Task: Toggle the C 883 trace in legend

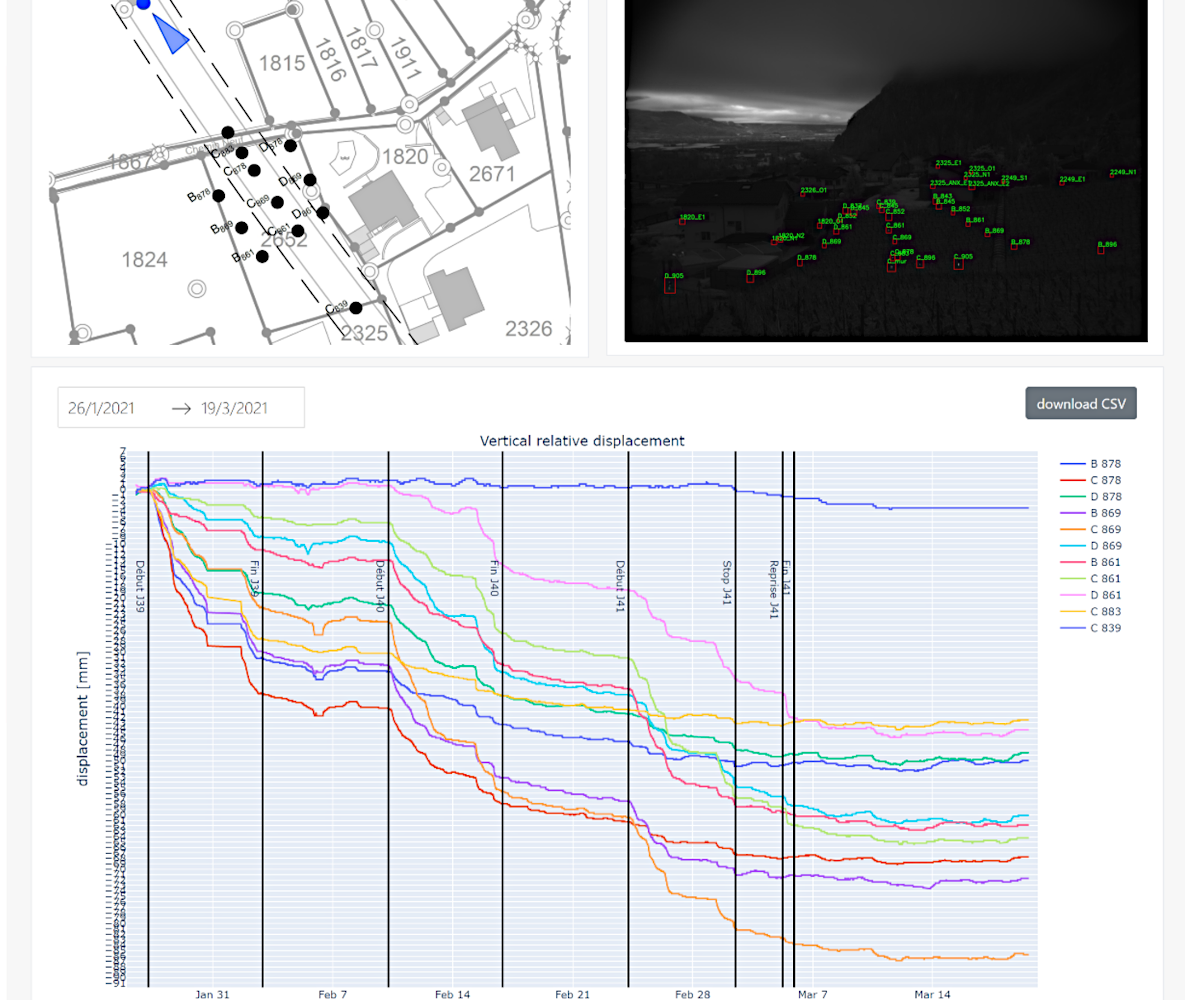Action: (1091, 611)
